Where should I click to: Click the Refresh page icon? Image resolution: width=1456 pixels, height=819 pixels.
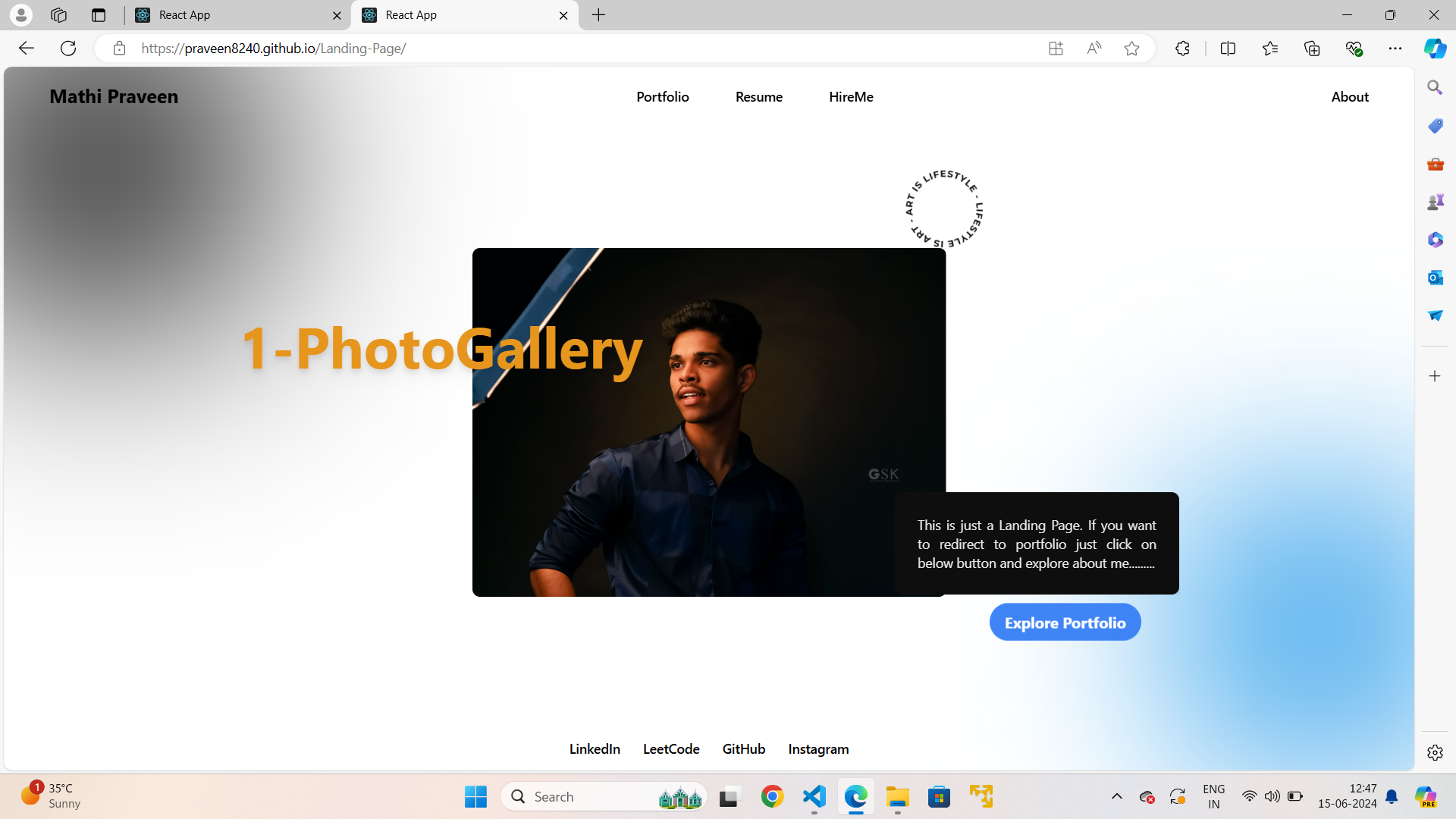68,49
